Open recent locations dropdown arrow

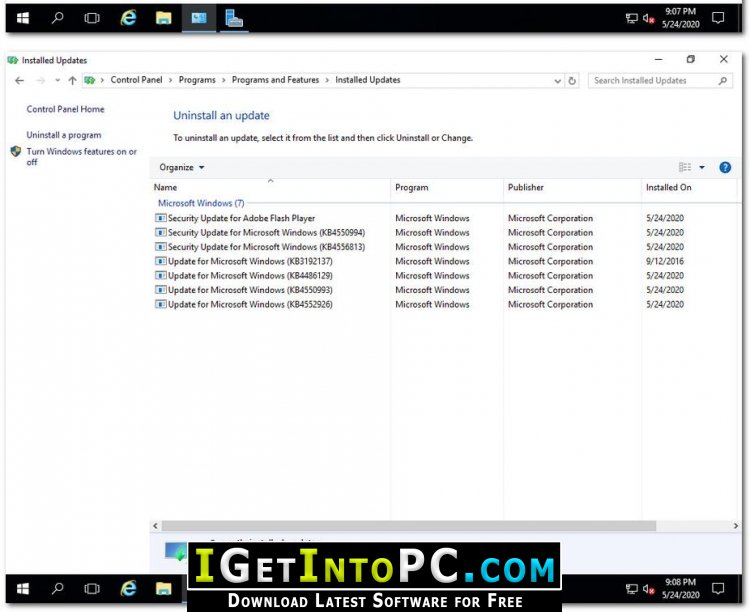[57, 80]
